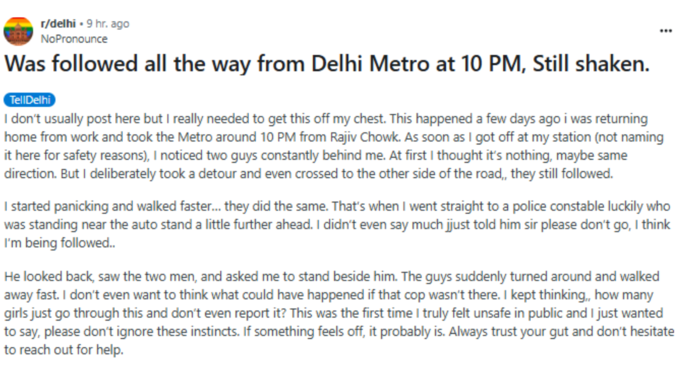Click the '9 hr. ago' post timestamp
680x383 pixels.
(108, 23)
